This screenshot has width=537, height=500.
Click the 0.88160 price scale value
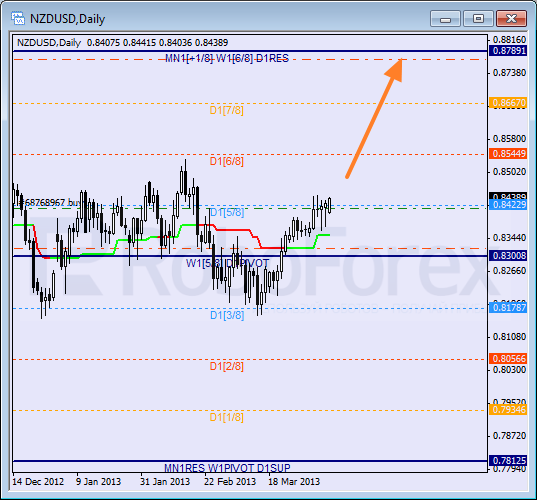point(509,40)
